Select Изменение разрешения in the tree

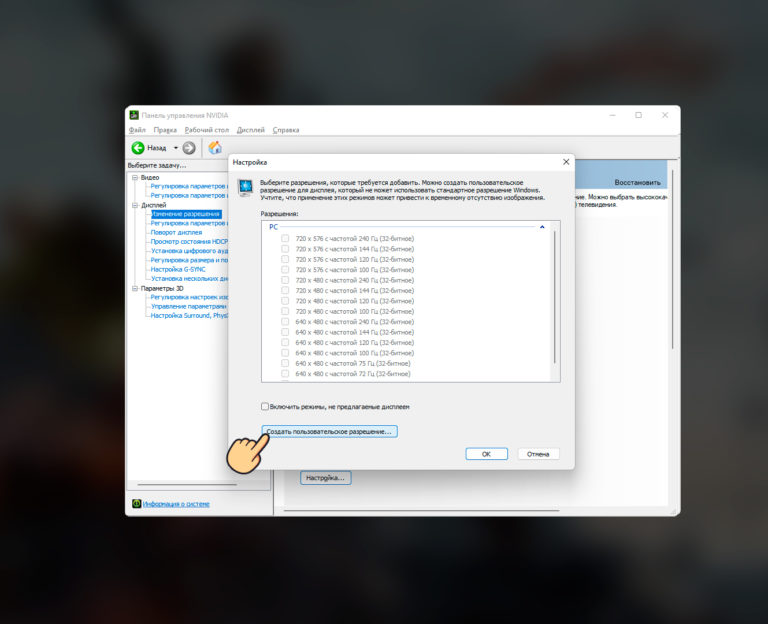pyautogui.click(x=186, y=214)
